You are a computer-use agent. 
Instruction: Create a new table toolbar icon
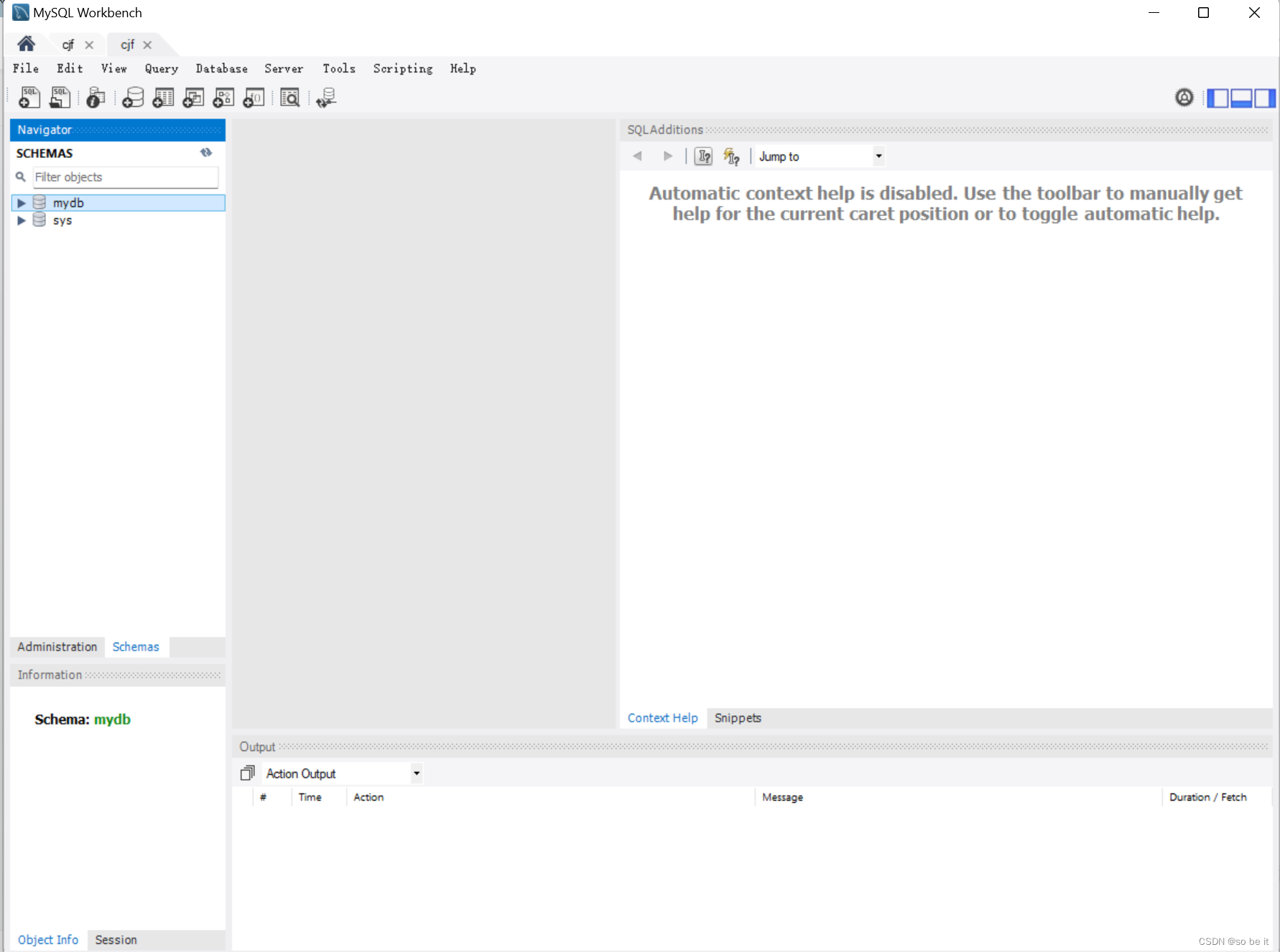[x=163, y=97]
